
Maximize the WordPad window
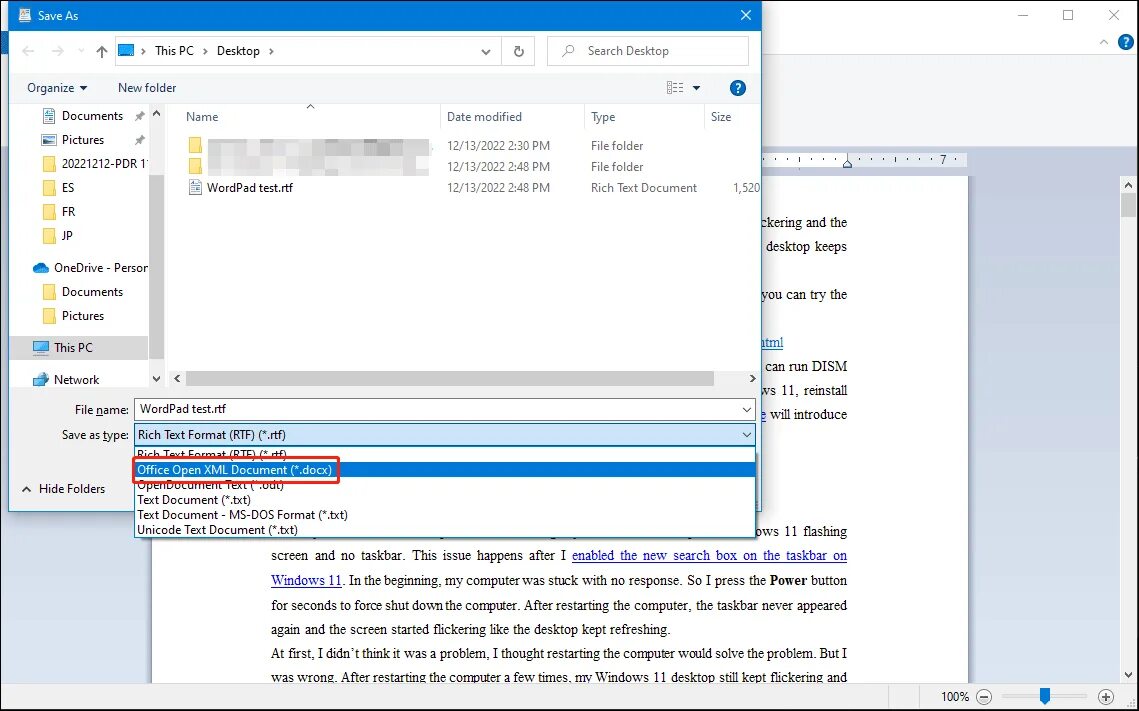tap(1068, 15)
